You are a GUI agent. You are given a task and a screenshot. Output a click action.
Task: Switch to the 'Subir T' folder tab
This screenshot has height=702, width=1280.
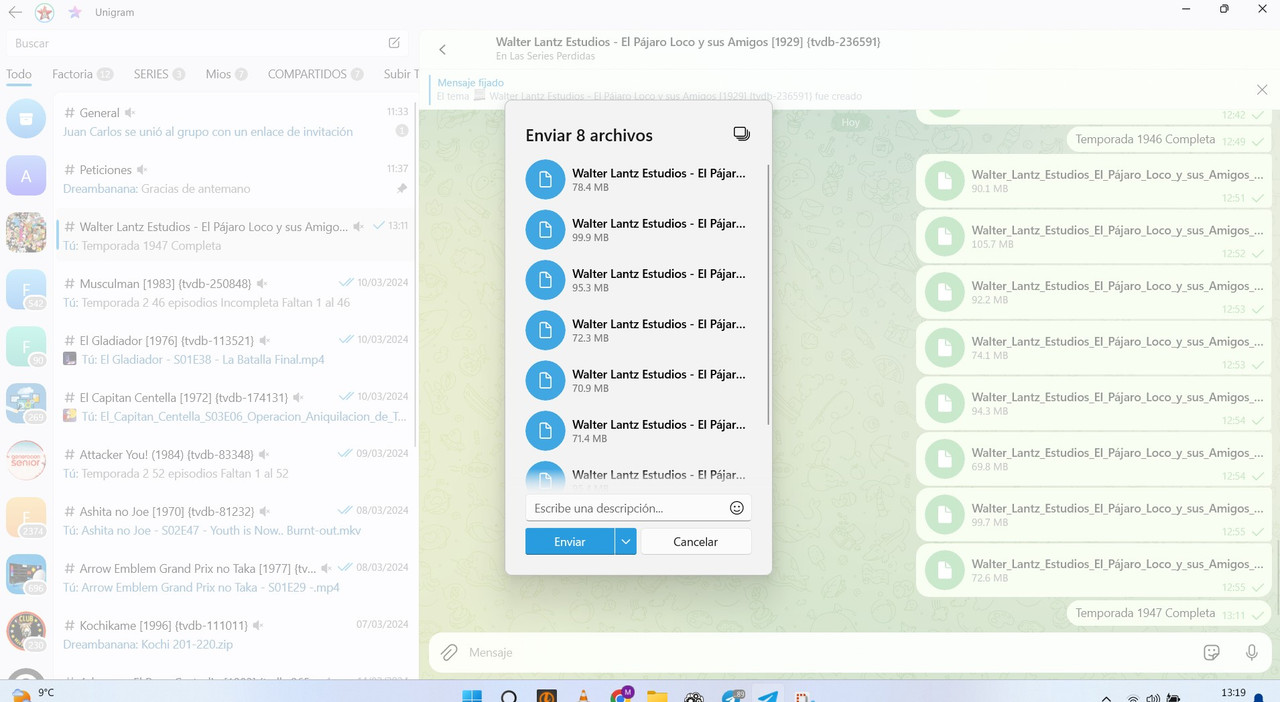click(x=400, y=74)
